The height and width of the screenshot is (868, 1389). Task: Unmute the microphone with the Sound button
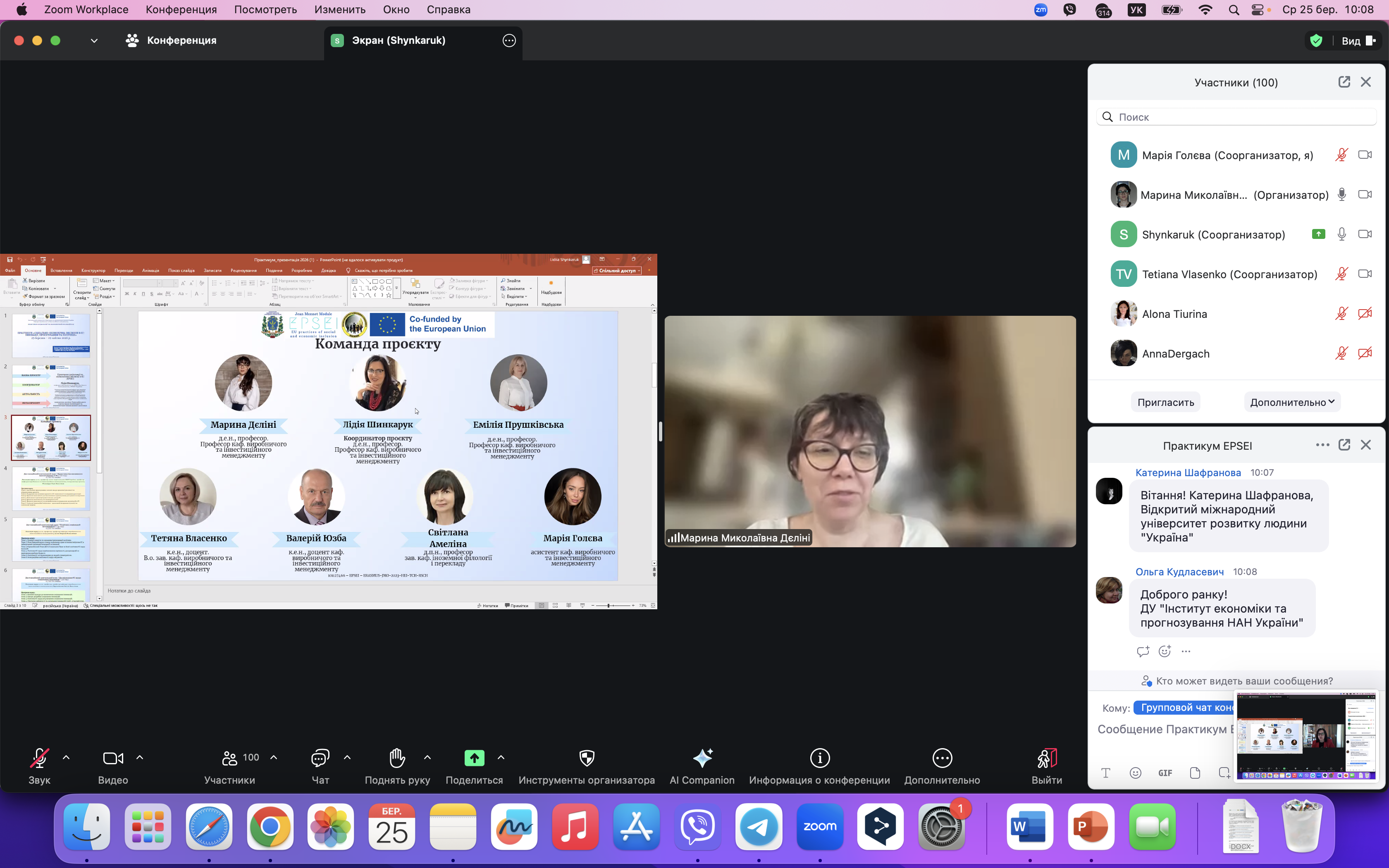click(39, 758)
